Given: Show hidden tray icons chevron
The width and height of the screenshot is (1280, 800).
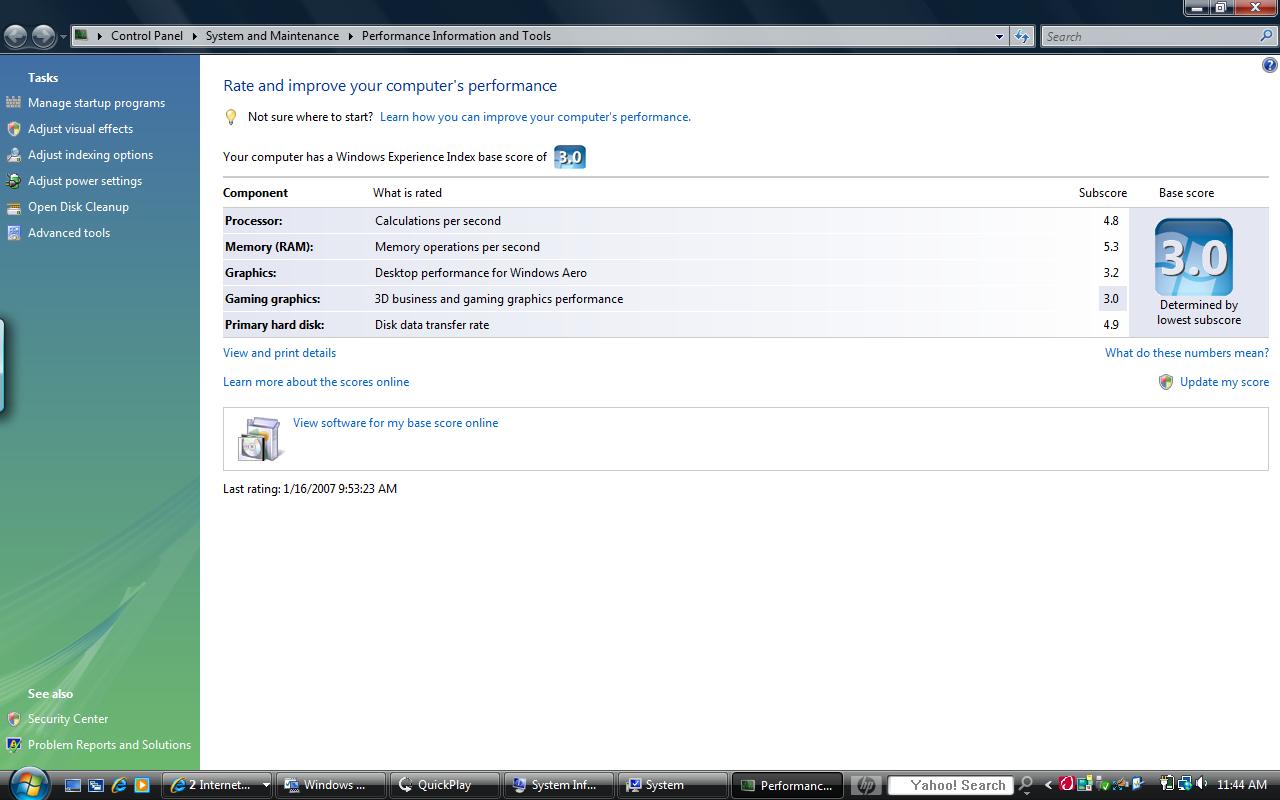Looking at the screenshot, I should coord(1048,785).
